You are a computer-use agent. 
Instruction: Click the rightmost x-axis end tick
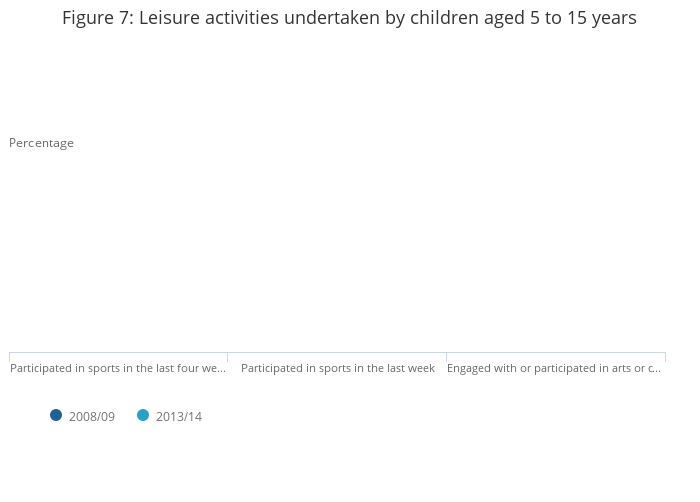point(665,357)
